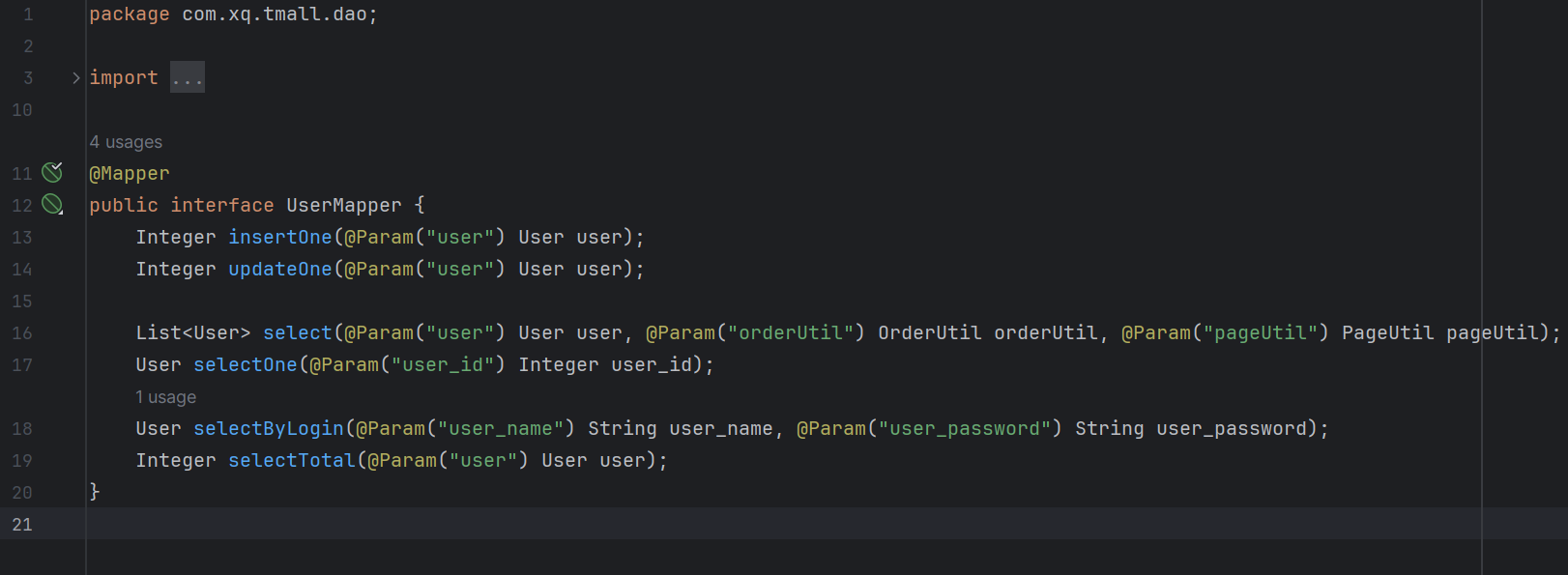
Task: Click the gutter icon beside the @Mapper line
Action: click(52, 173)
